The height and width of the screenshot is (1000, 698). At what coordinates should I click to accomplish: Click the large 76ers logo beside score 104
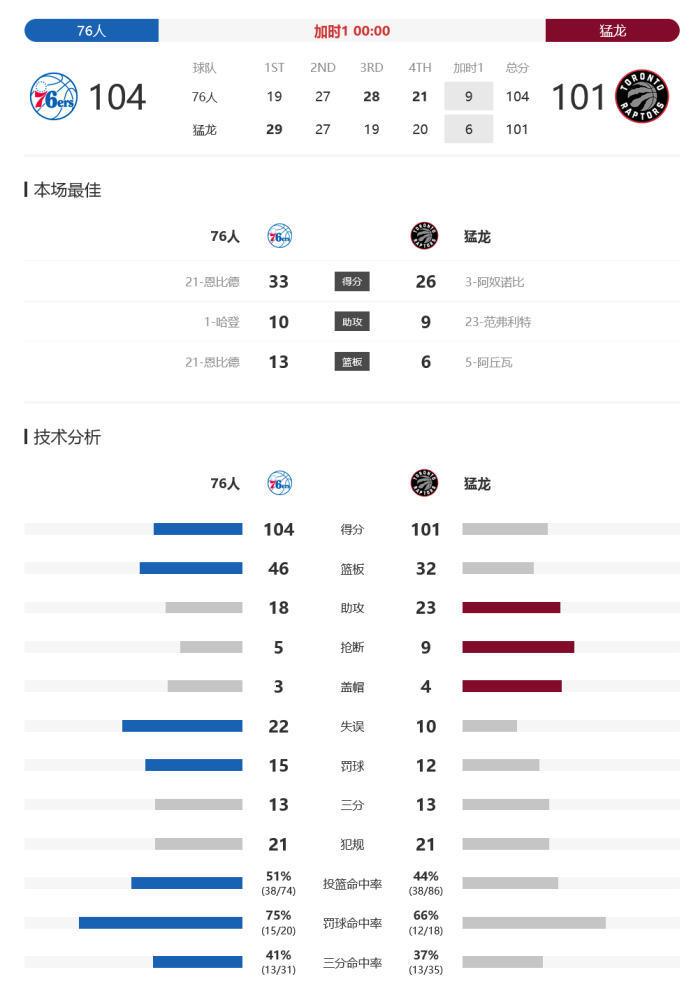[x=54, y=97]
